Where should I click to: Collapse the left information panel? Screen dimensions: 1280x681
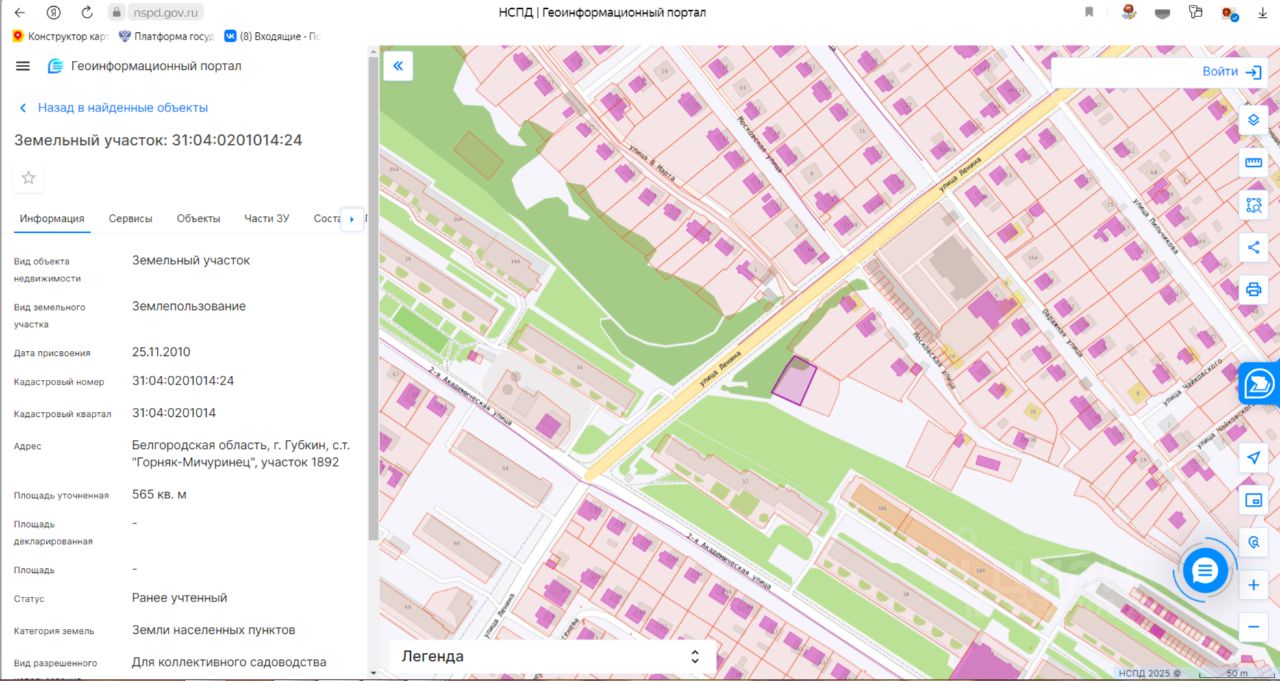tap(398, 66)
